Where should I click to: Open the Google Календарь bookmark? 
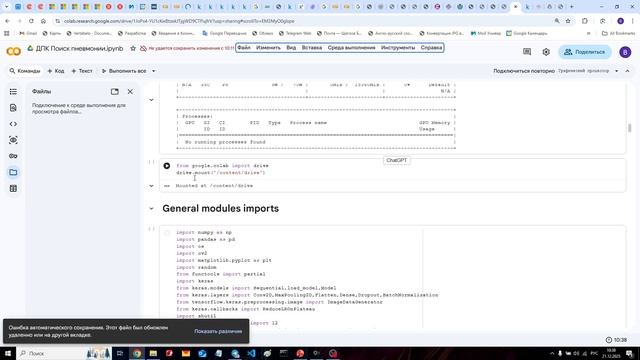coord(527,33)
